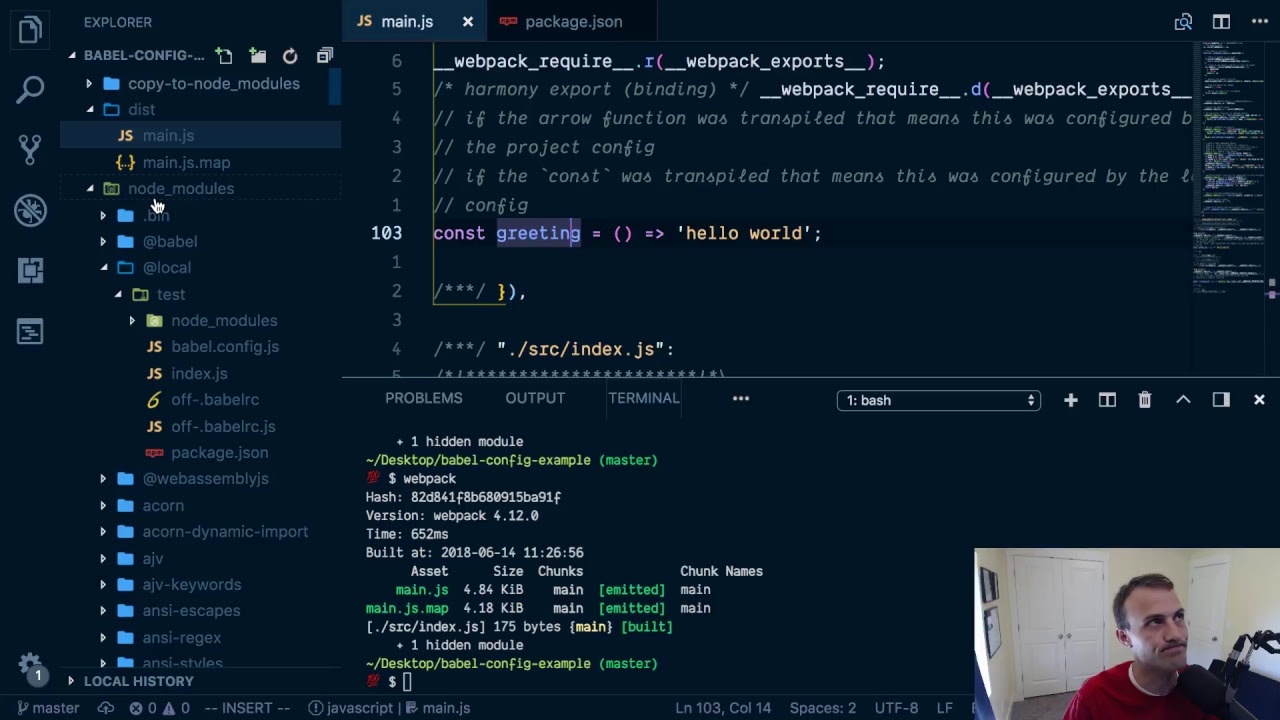Open main.js in the dist folder
1280x720 pixels.
(x=200, y=135)
